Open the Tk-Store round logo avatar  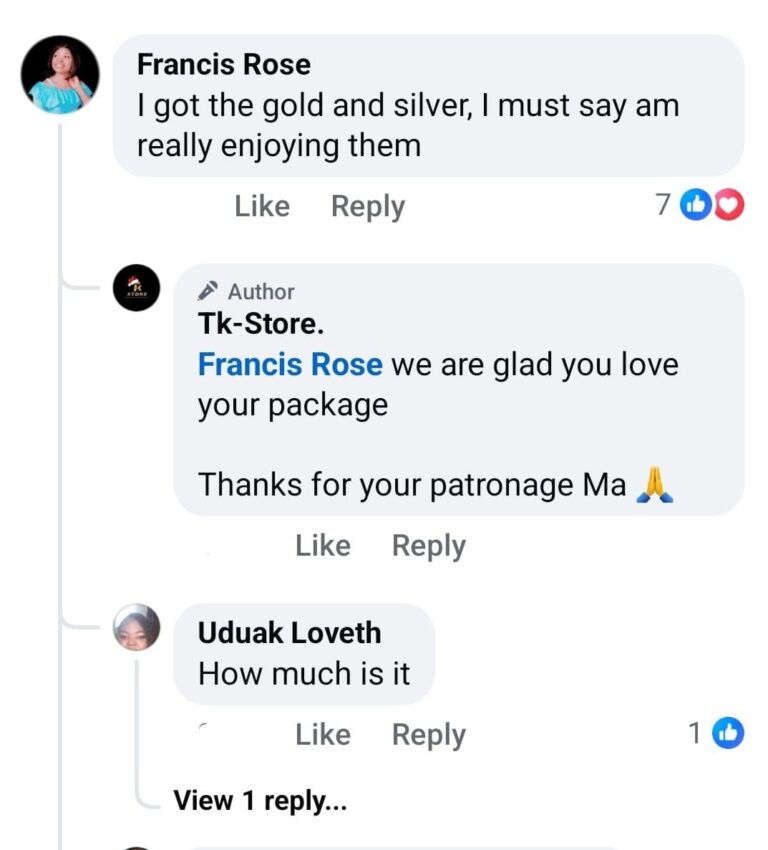(x=136, y=289)
